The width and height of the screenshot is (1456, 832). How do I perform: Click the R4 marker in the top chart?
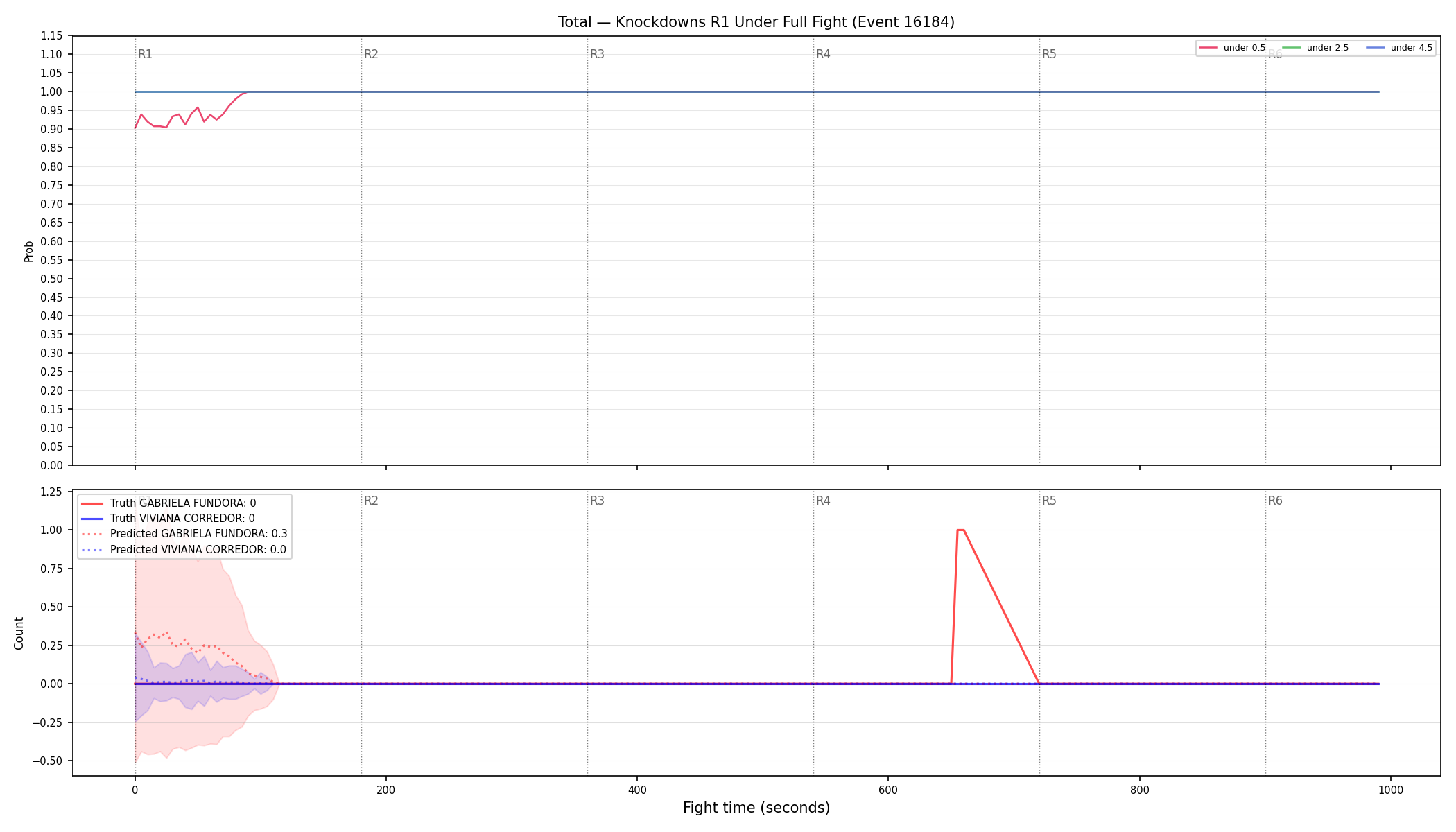tap(823, 54)
